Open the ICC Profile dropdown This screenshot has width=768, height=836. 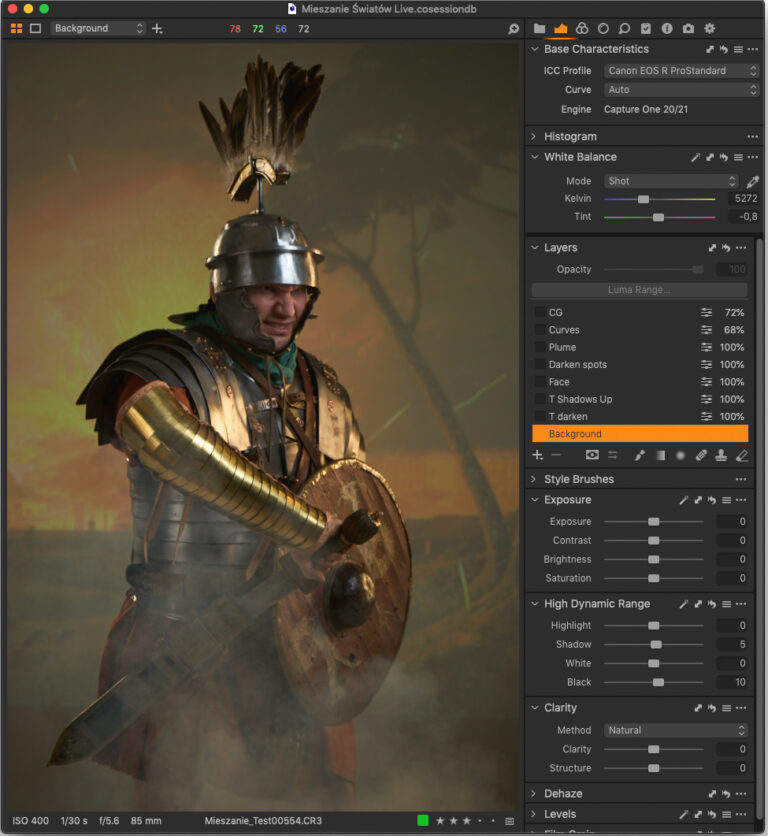[x=681, y=70]
